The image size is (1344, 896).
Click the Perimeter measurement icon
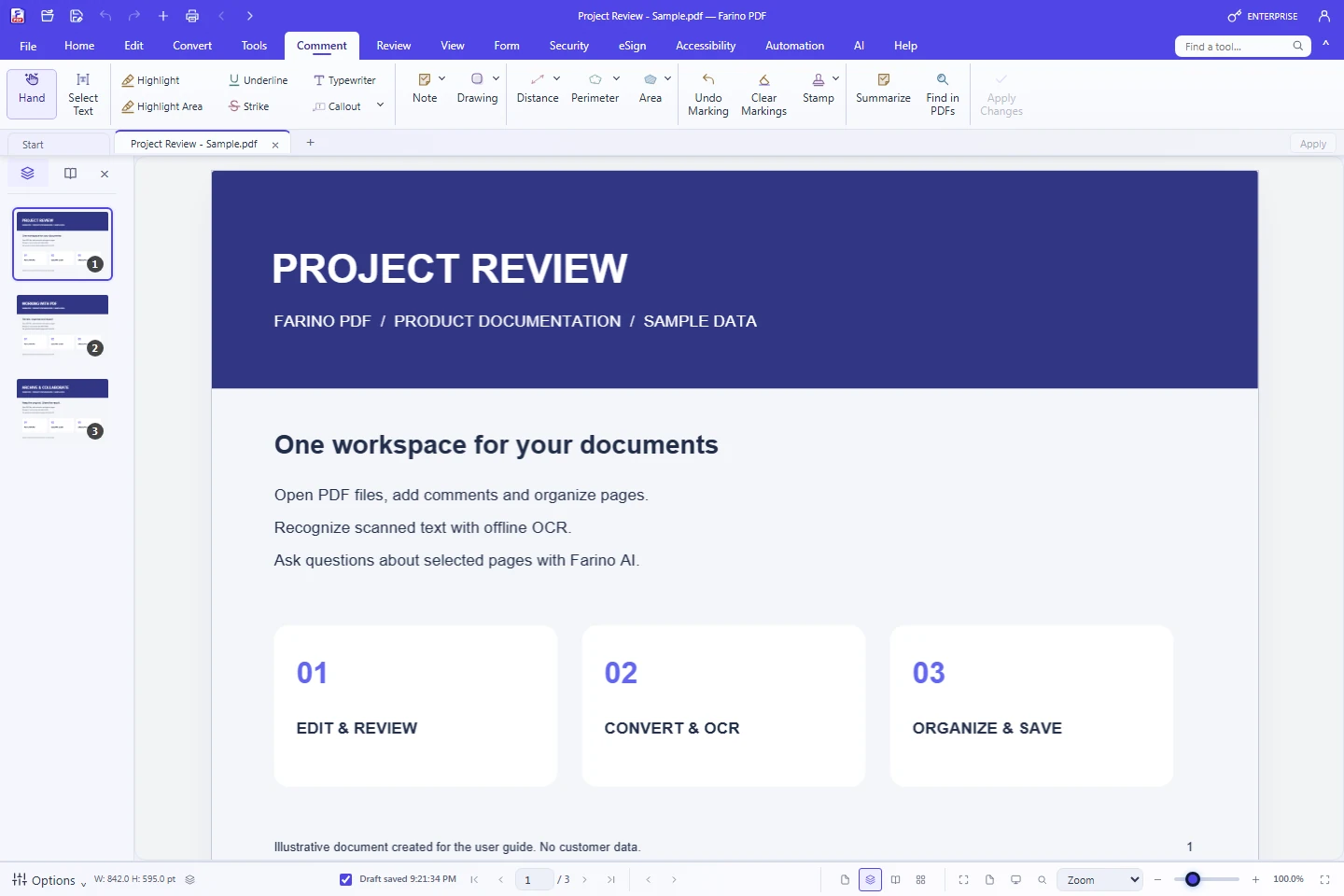(595, 79)
